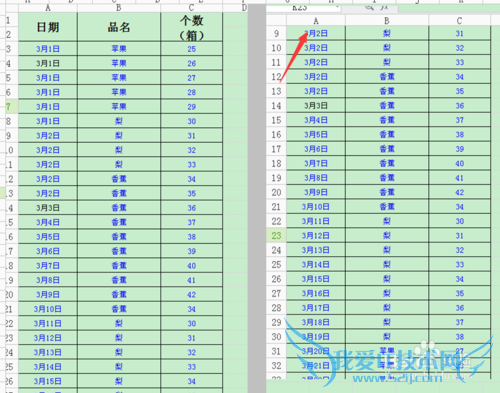Viewport: 500px width, 393px height.
Task: Select column C header in the left sheet
Action: click(x=191, y=8)
